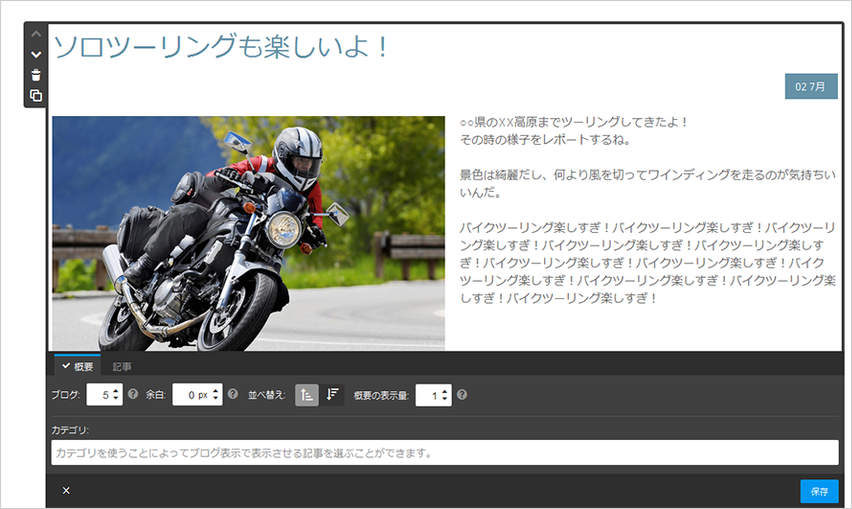852x509 pixels.
Task: Click the カテゴリ text input field
Action: pos(444,453)
